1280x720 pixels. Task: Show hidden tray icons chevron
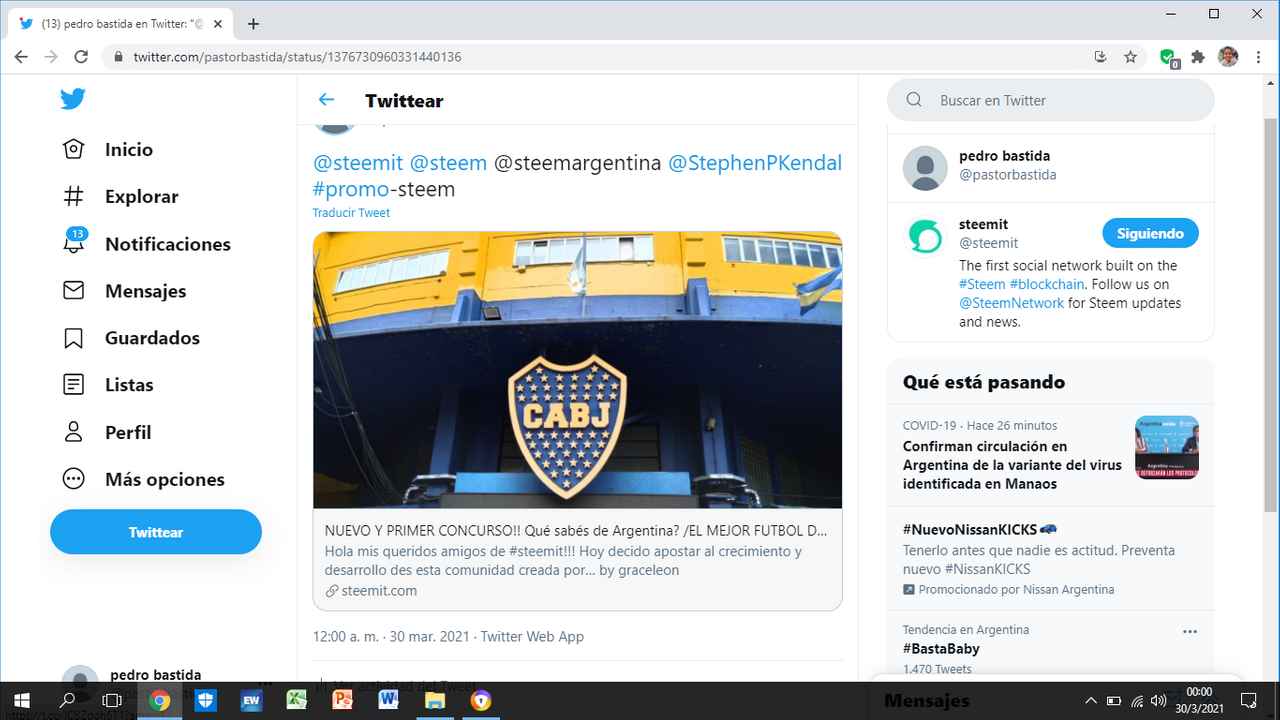[1090, 701]
